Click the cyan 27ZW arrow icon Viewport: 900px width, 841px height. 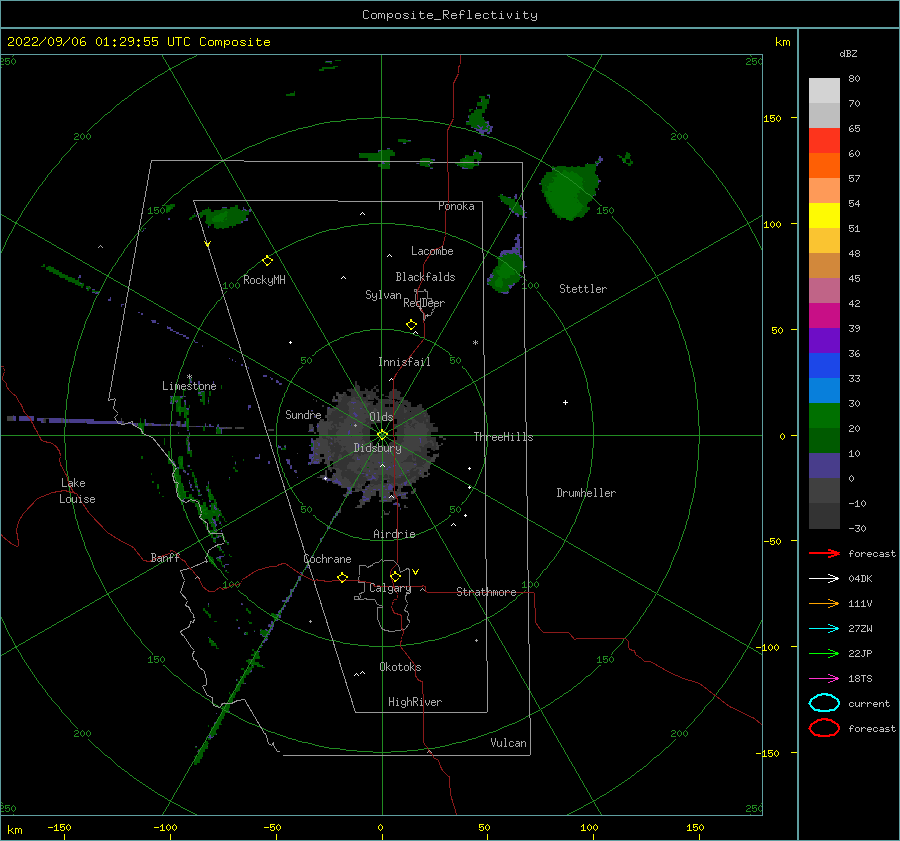[x=824, y=629]
